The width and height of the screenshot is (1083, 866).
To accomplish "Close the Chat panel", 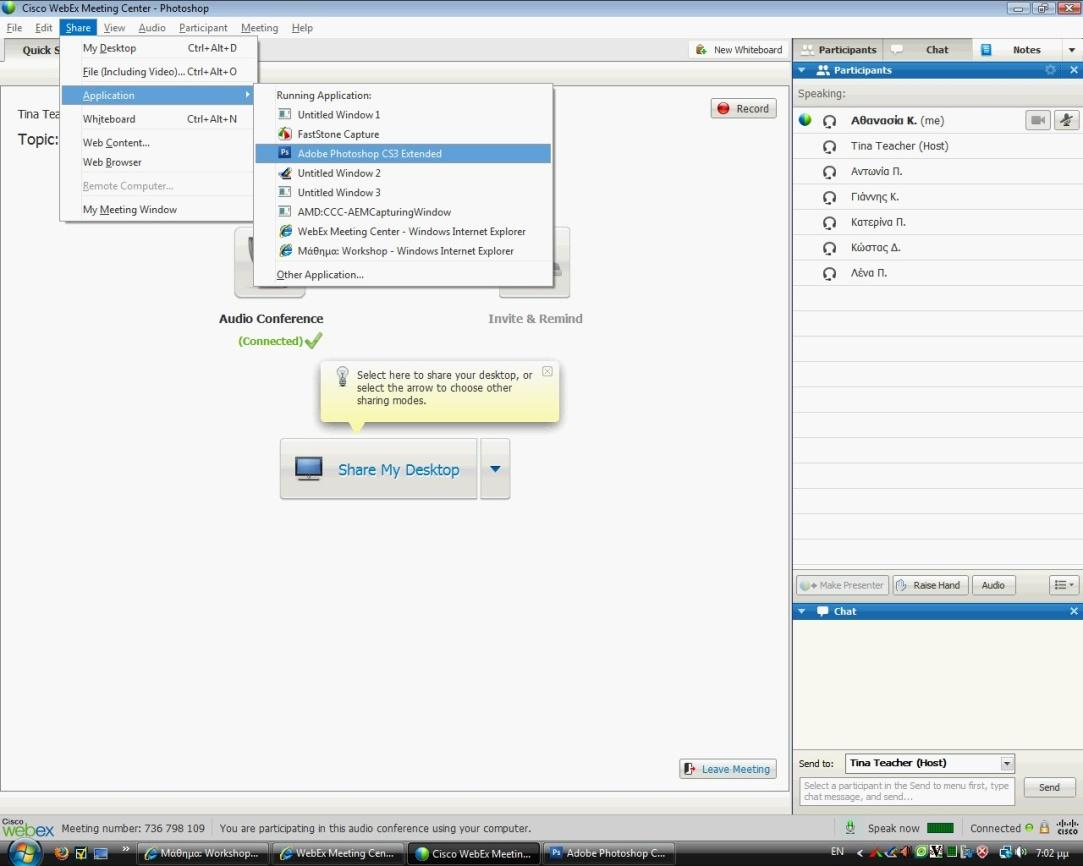I will pos(1074,611).
